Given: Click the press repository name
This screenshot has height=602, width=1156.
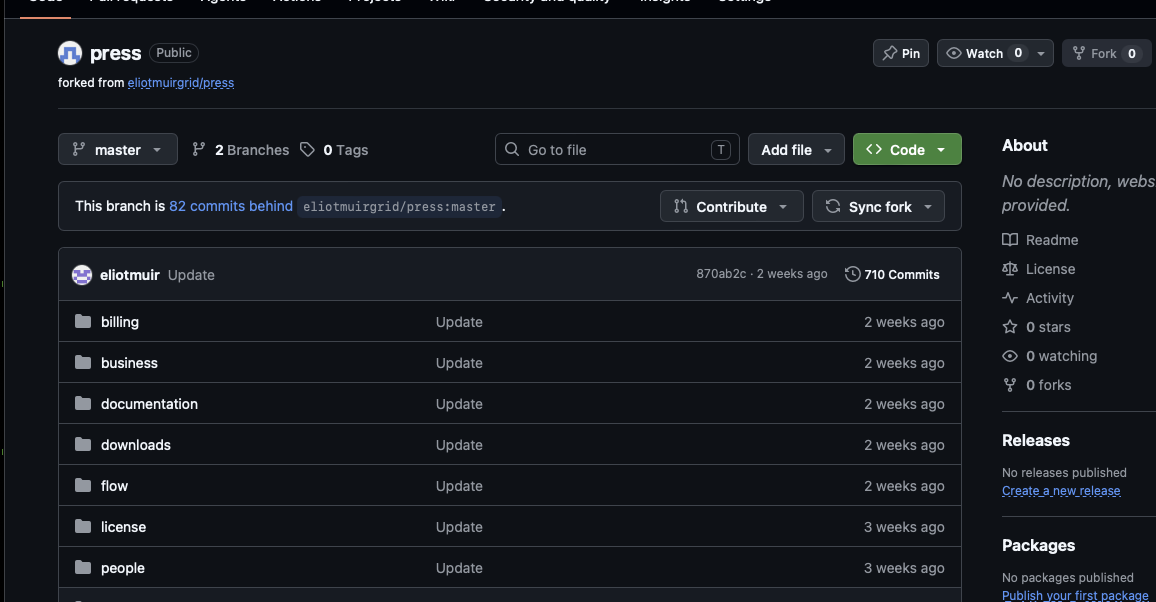Looking at the screenshot, I should click(115, 53).
